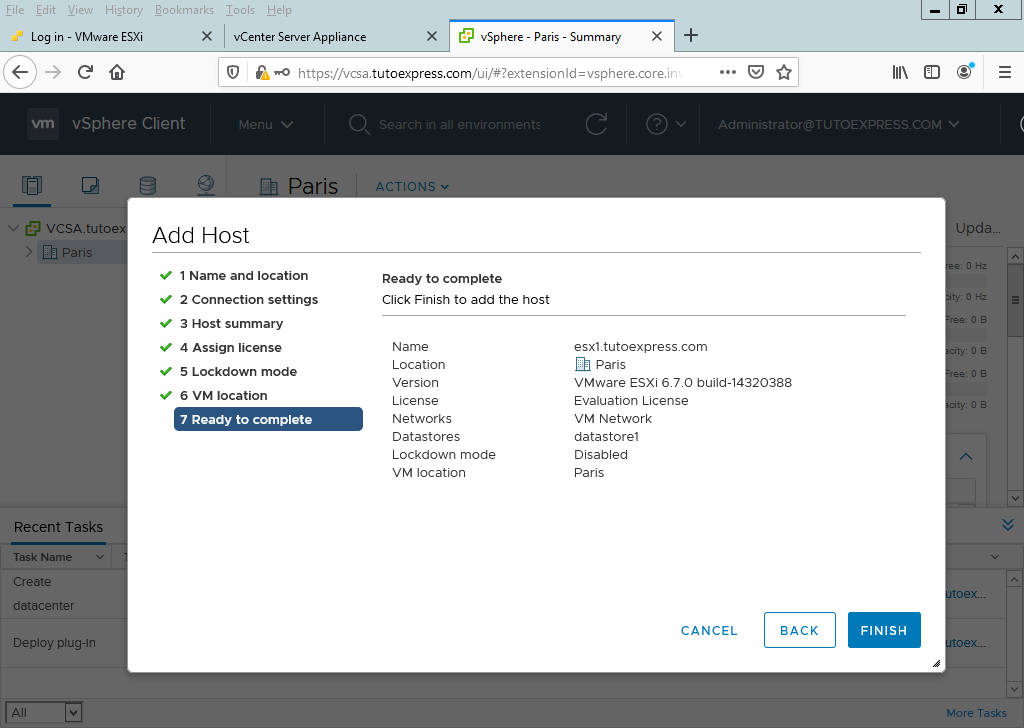
Task: Go to step 2 Connection settings
Action: 249,300
